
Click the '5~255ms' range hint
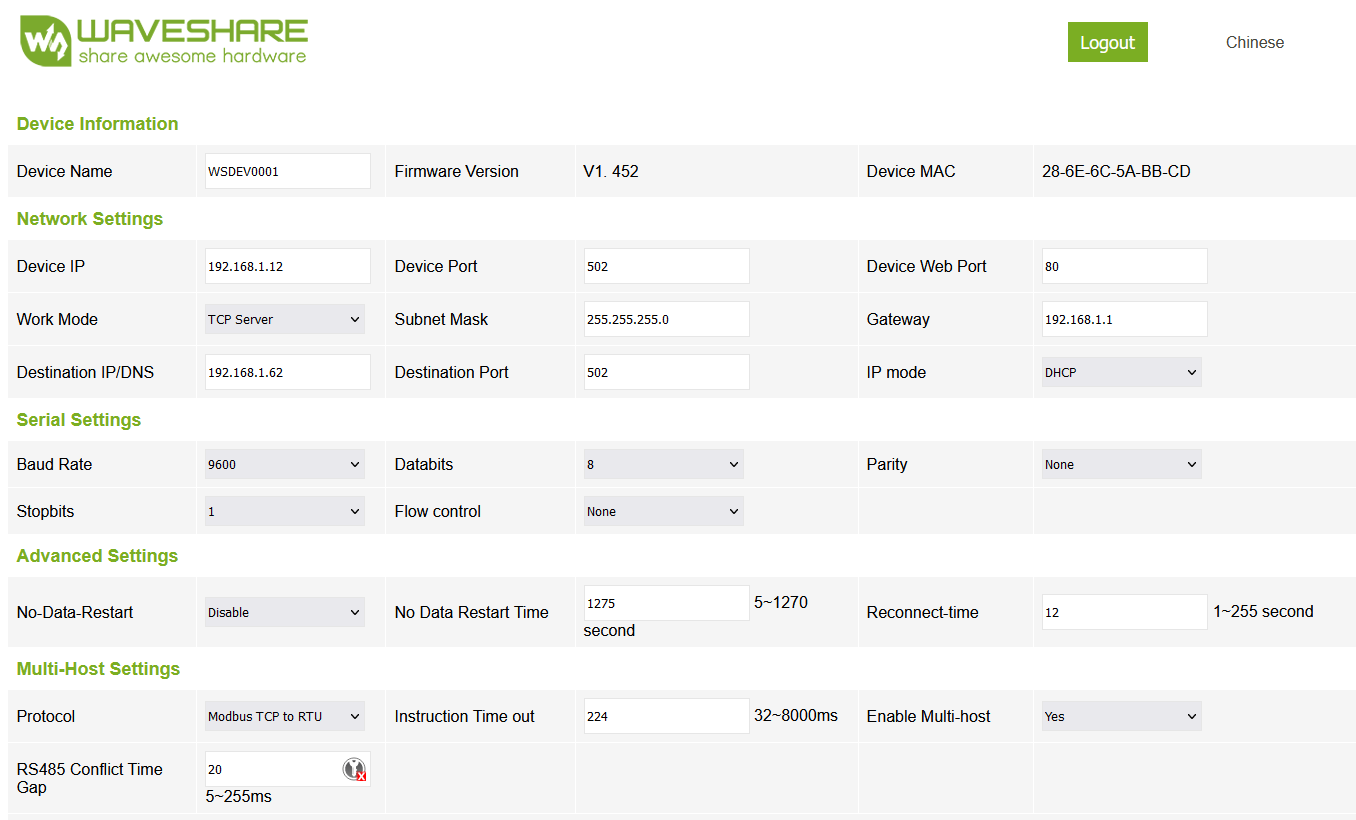239,796
